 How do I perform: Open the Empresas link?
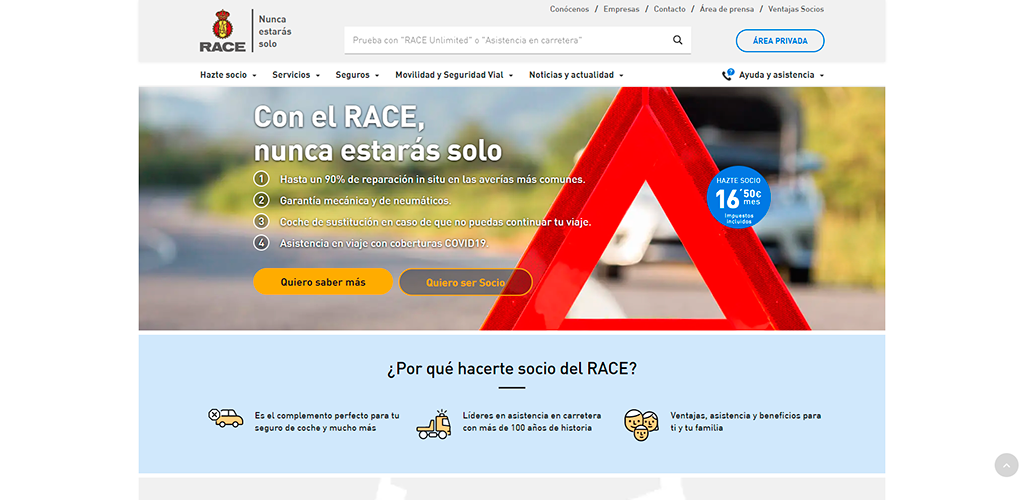(x=621, y=9)
